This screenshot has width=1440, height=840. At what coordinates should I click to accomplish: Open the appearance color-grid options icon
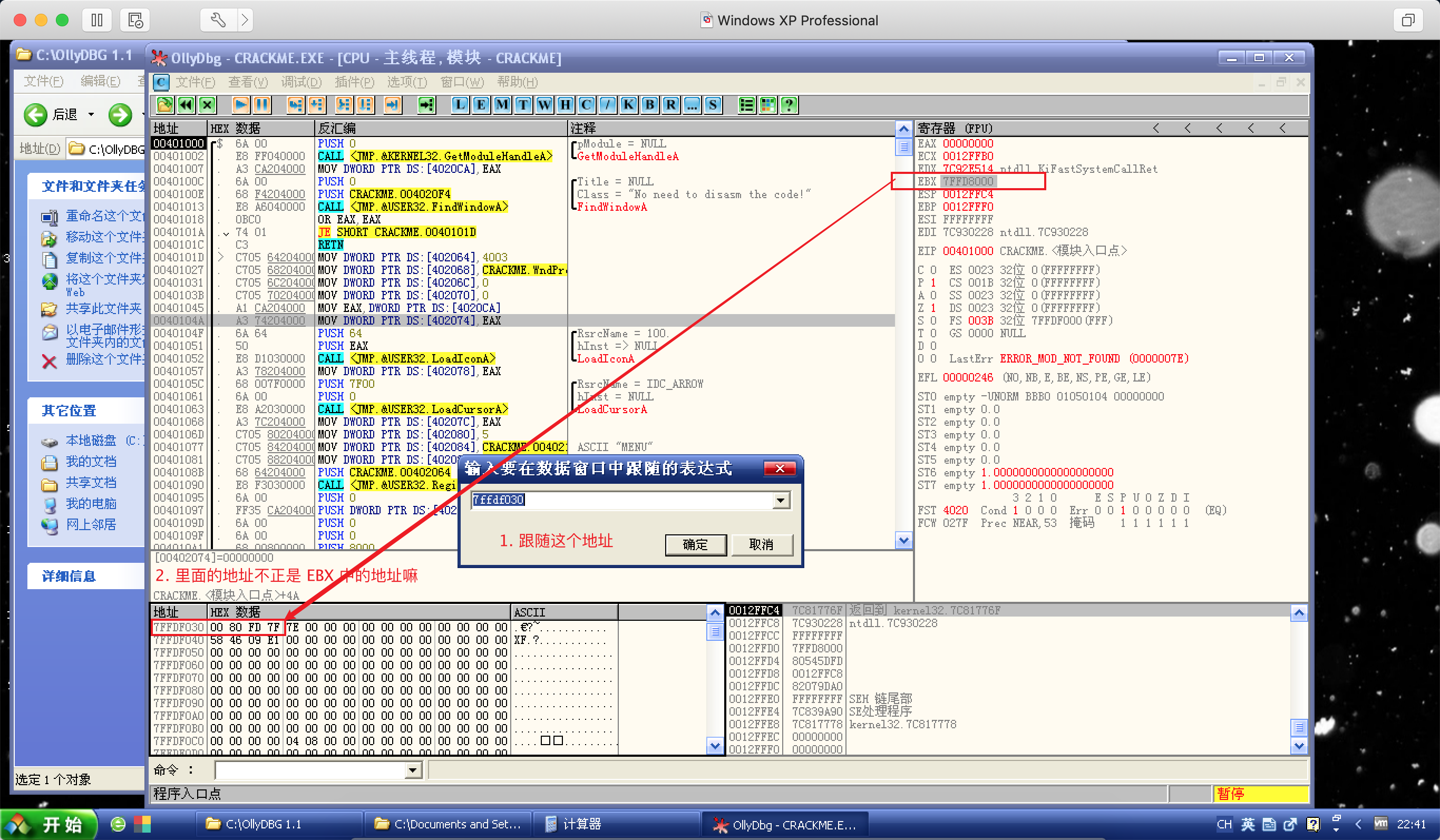(768, 104)
